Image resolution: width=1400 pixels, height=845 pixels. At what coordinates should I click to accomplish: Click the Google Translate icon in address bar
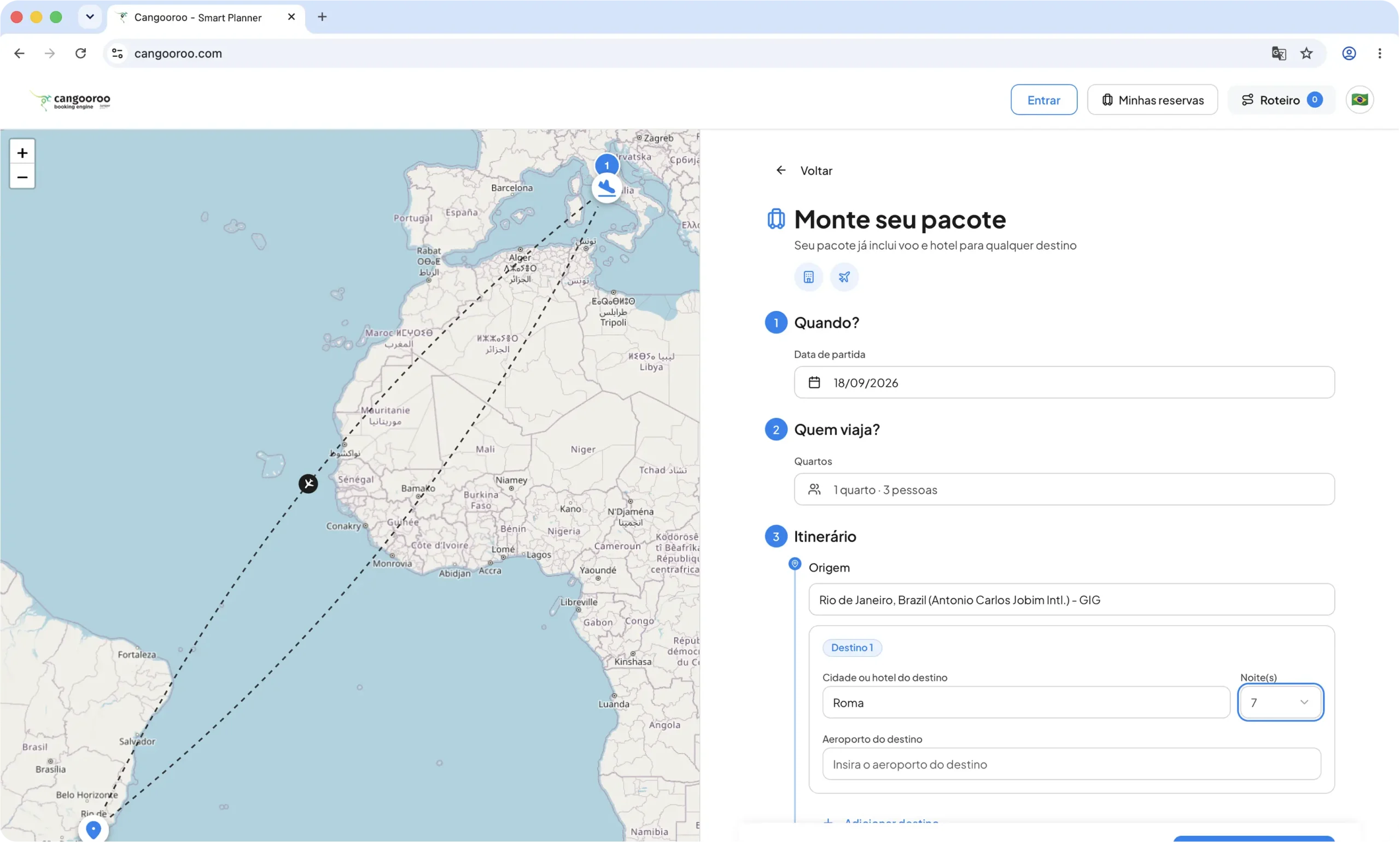click(1279, 54)
